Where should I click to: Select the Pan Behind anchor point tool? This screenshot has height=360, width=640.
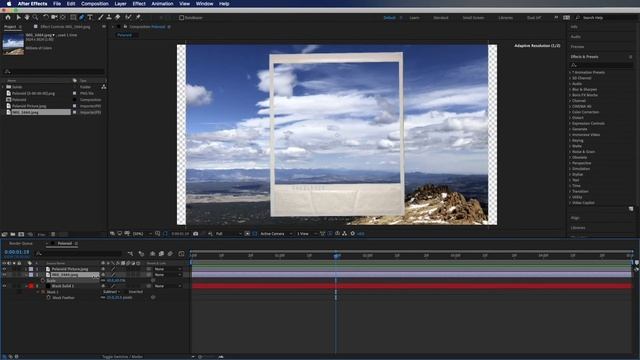63,18
